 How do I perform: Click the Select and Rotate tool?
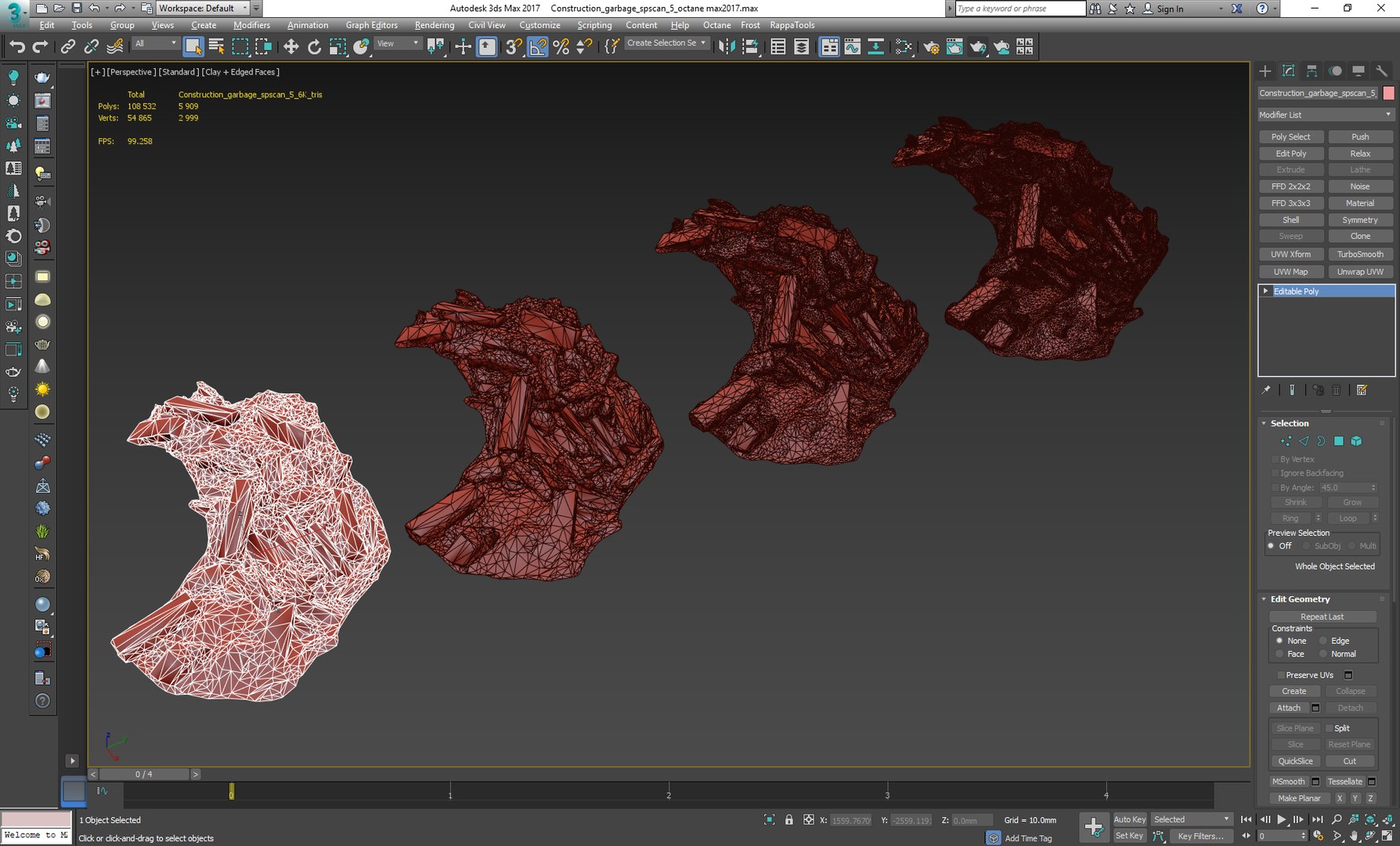tap(314, 47)
